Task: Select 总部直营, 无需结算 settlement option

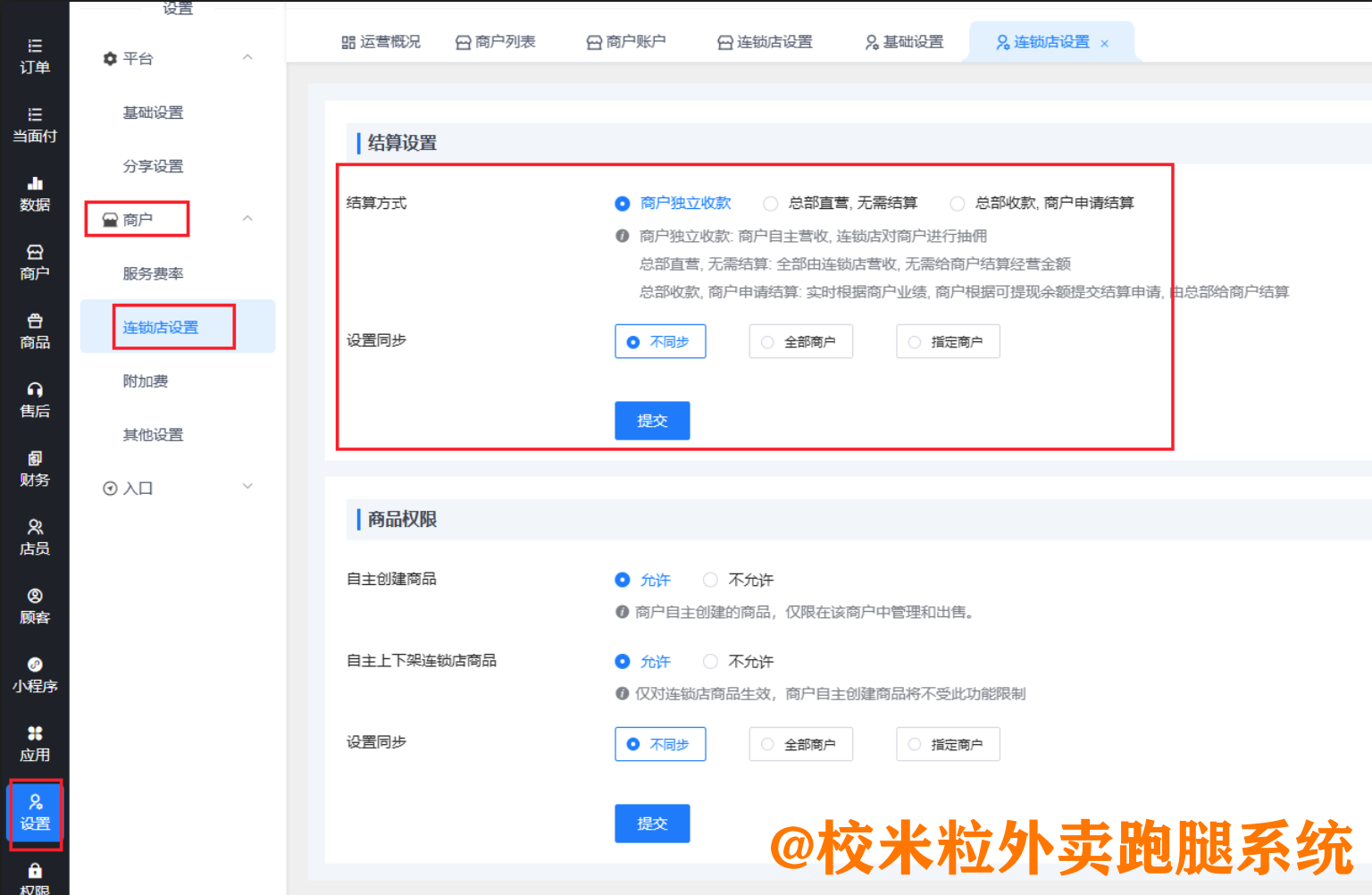Action: (x=771, y=204)
